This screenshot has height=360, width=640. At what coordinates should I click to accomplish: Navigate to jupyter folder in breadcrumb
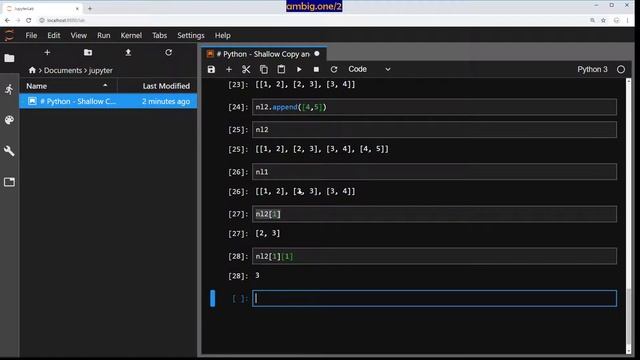pyautogui.click(x=100, y=70)
